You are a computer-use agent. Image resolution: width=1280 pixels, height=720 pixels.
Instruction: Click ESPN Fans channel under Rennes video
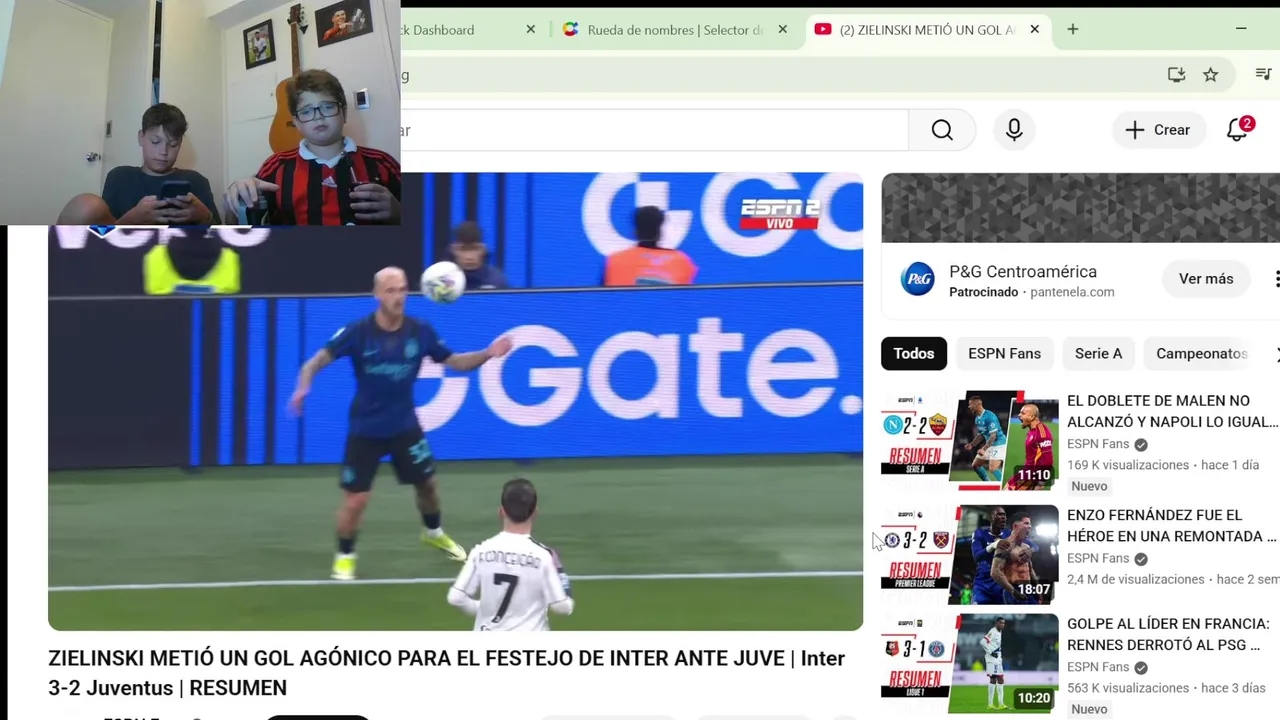click(1098, 667)
